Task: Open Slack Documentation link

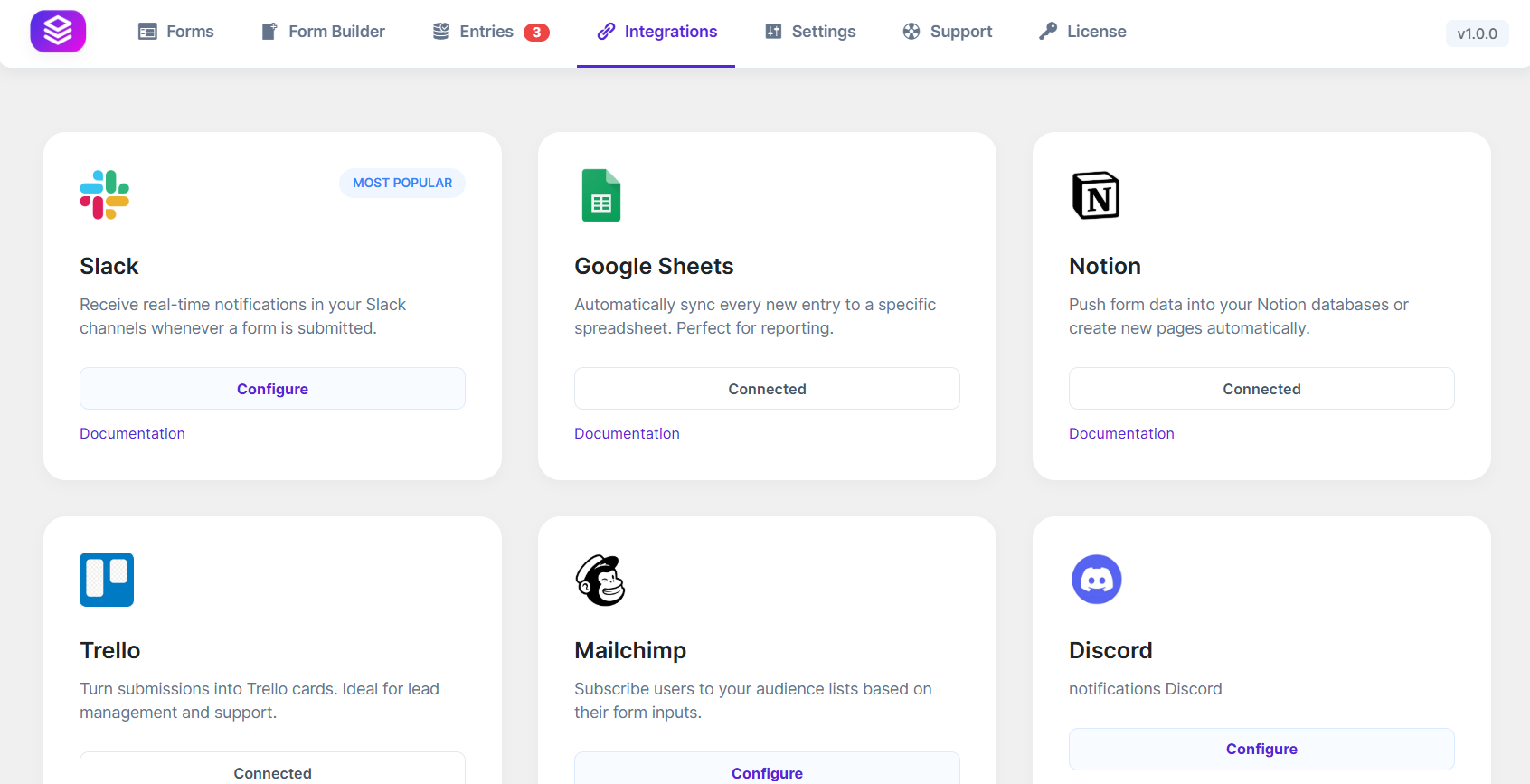Action: 132,433
